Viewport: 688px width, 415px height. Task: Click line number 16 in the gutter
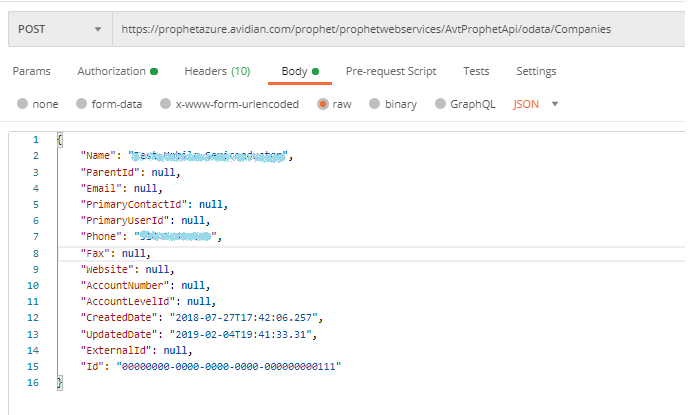33,383
